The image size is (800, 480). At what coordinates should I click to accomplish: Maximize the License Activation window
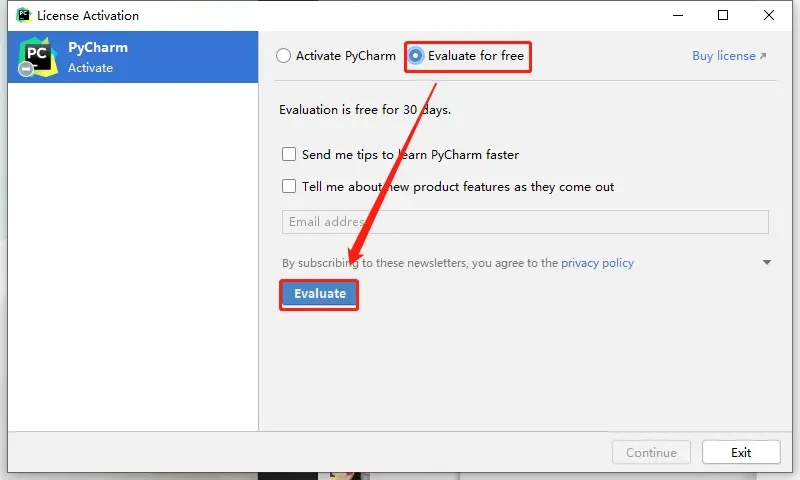coord(723,15)
